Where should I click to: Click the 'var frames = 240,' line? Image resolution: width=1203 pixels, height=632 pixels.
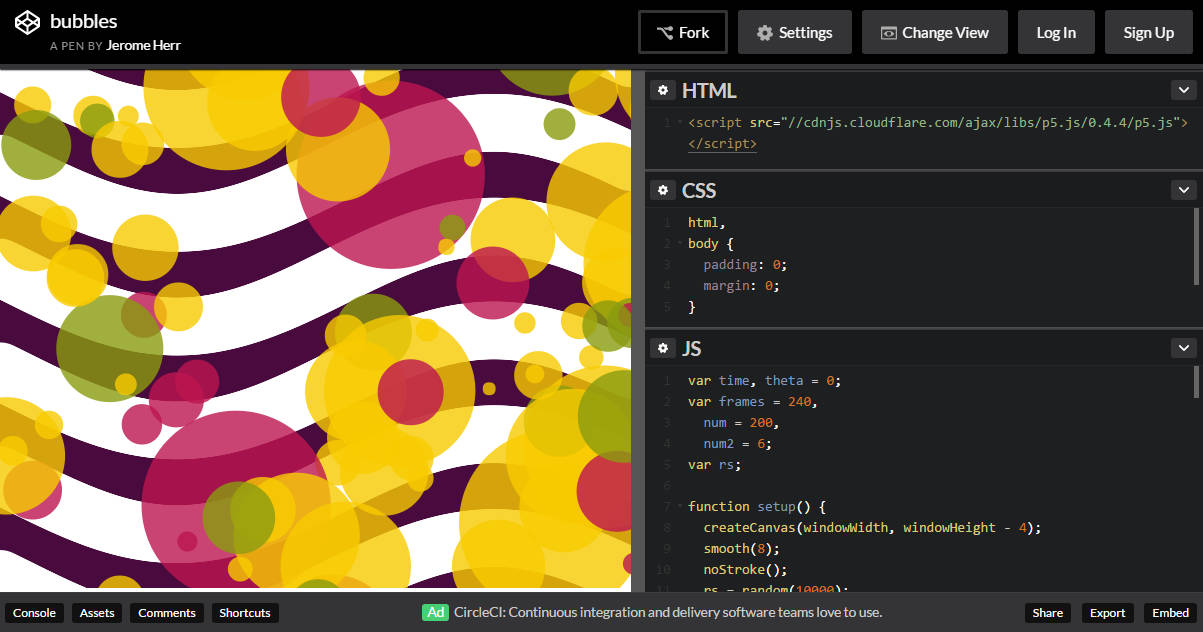click(x=753, y=402)
